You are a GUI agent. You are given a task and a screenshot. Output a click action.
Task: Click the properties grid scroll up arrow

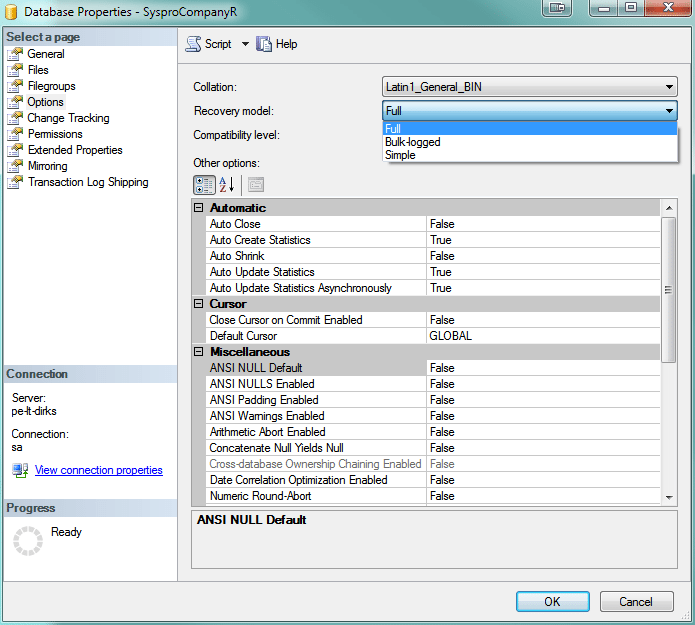tap(669, 208)
